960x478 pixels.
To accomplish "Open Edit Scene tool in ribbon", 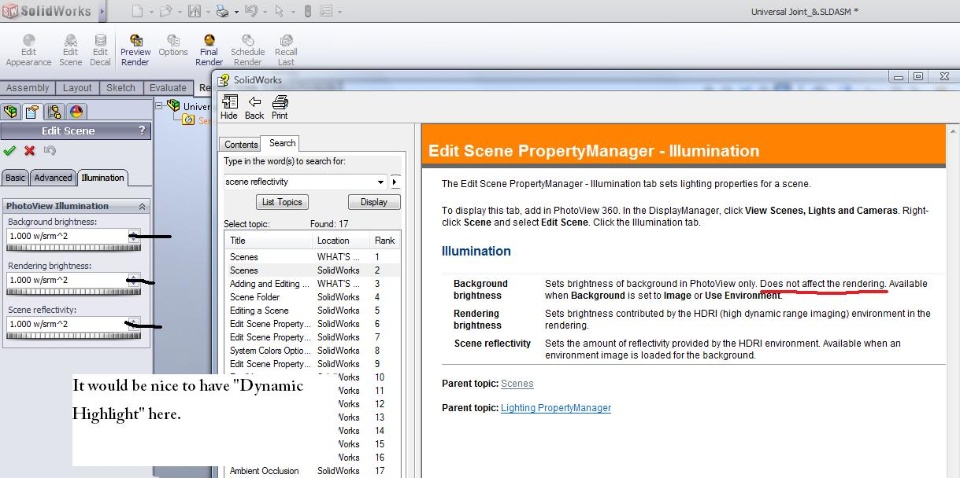I will click(x=70, y=50).
